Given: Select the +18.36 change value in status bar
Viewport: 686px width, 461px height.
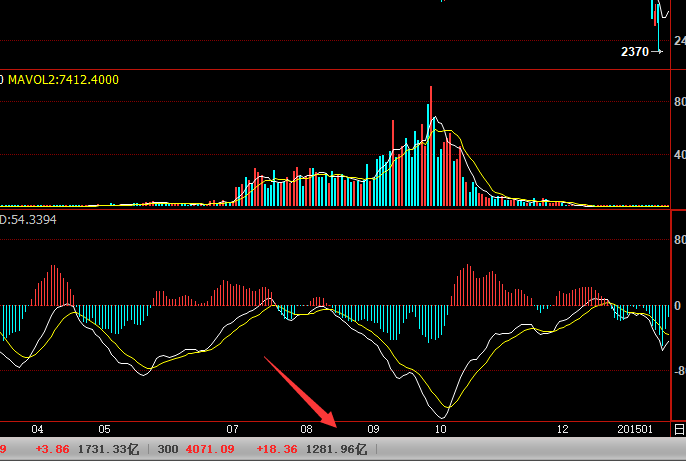Looking at the screenshot, I should [277, 450].
